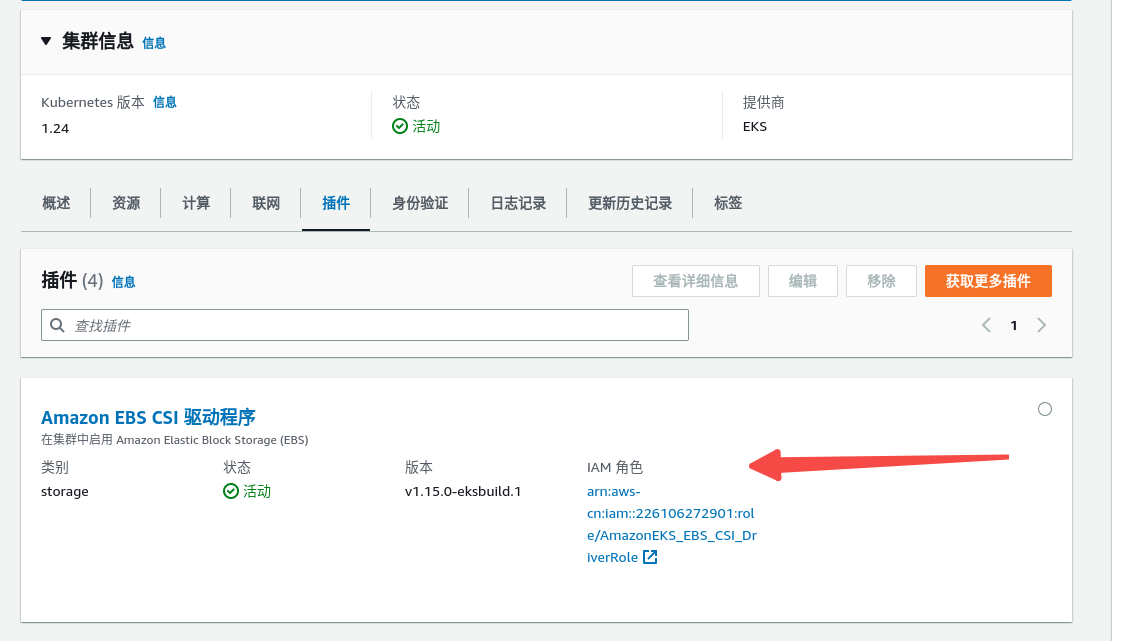This screenshot has height=641, width=1146.
Task: Open 信息 link beside Kubernetes 版本
Action: [x=164, y=102]
